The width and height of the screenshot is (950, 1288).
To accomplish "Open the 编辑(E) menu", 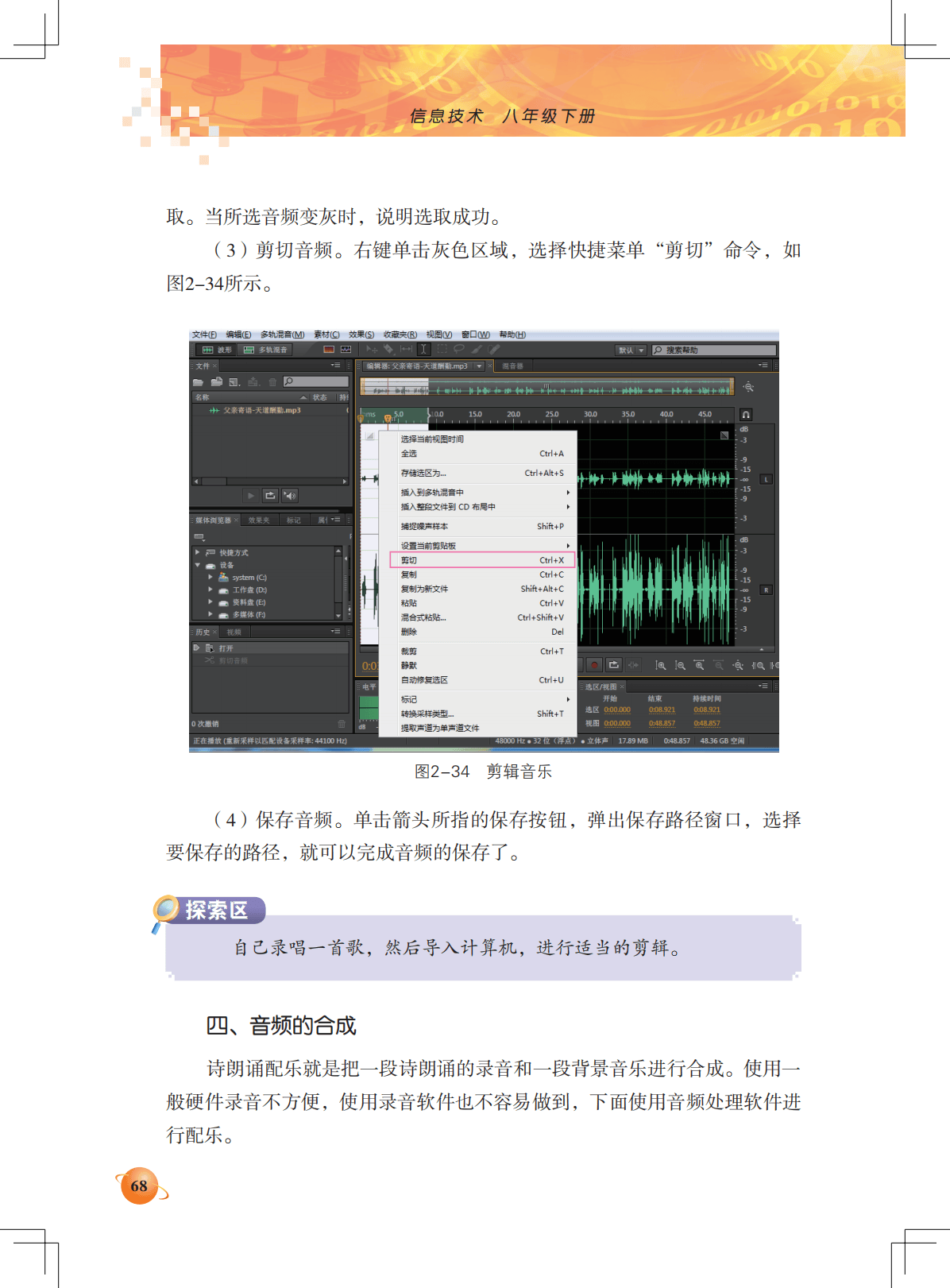I will pyautogui.click(x=238, y=335).
